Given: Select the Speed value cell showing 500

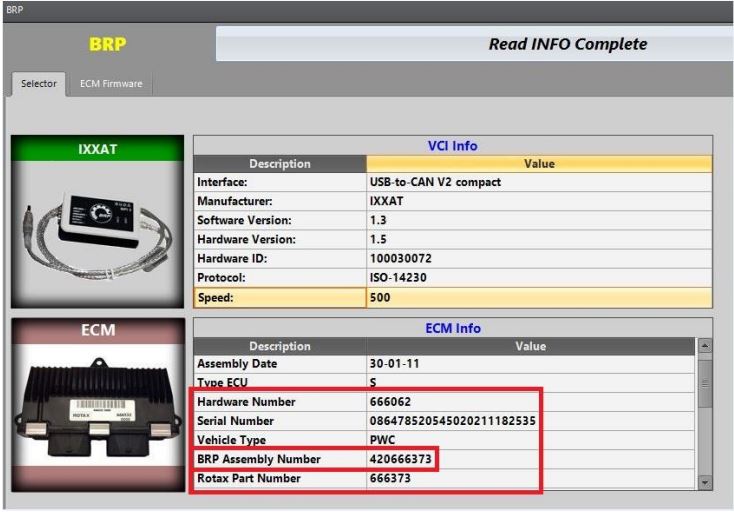Looking at the screenshot, I should pos(539,297).
